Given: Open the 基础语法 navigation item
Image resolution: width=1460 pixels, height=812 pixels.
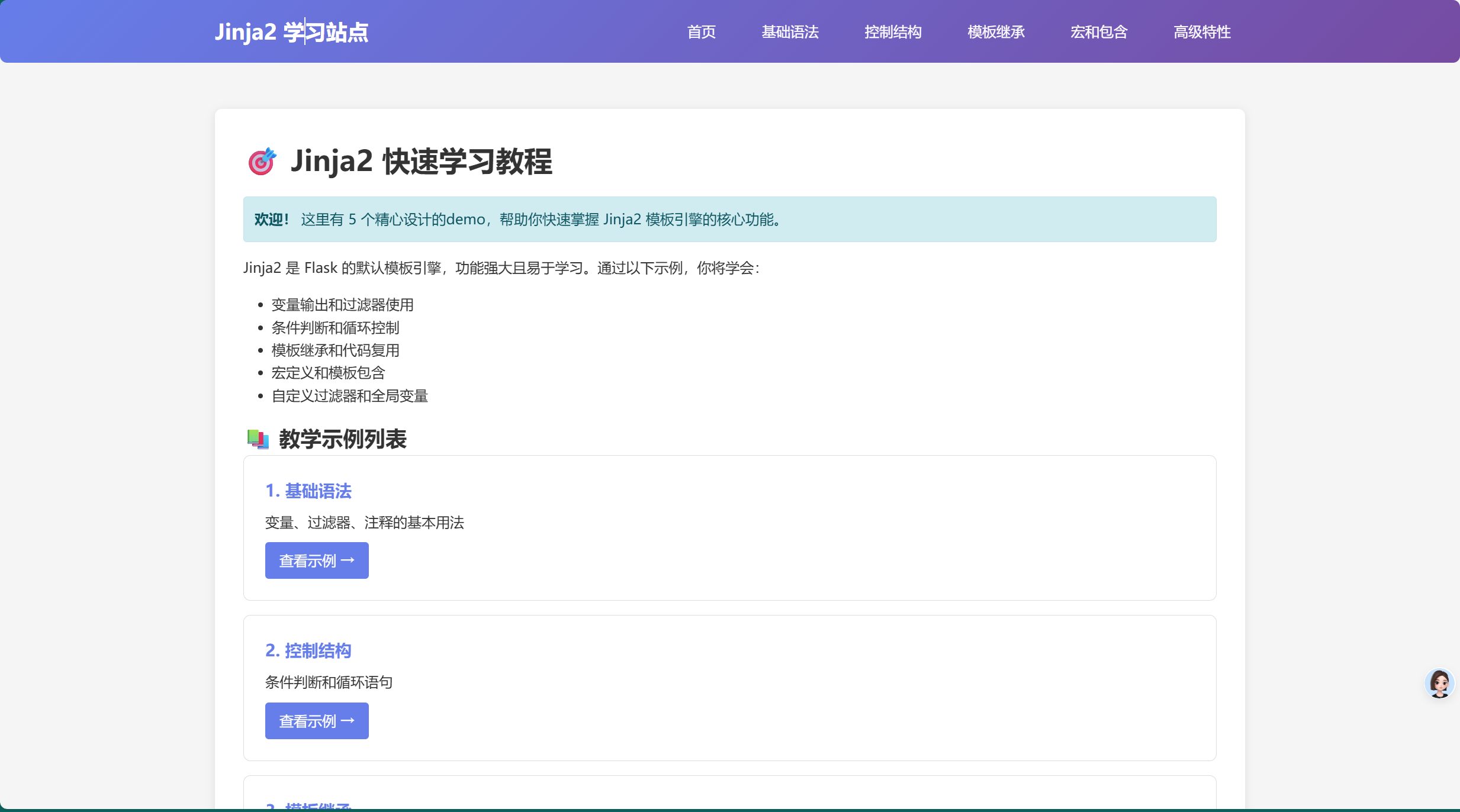Looking at the screenshot, I should 790,32.
